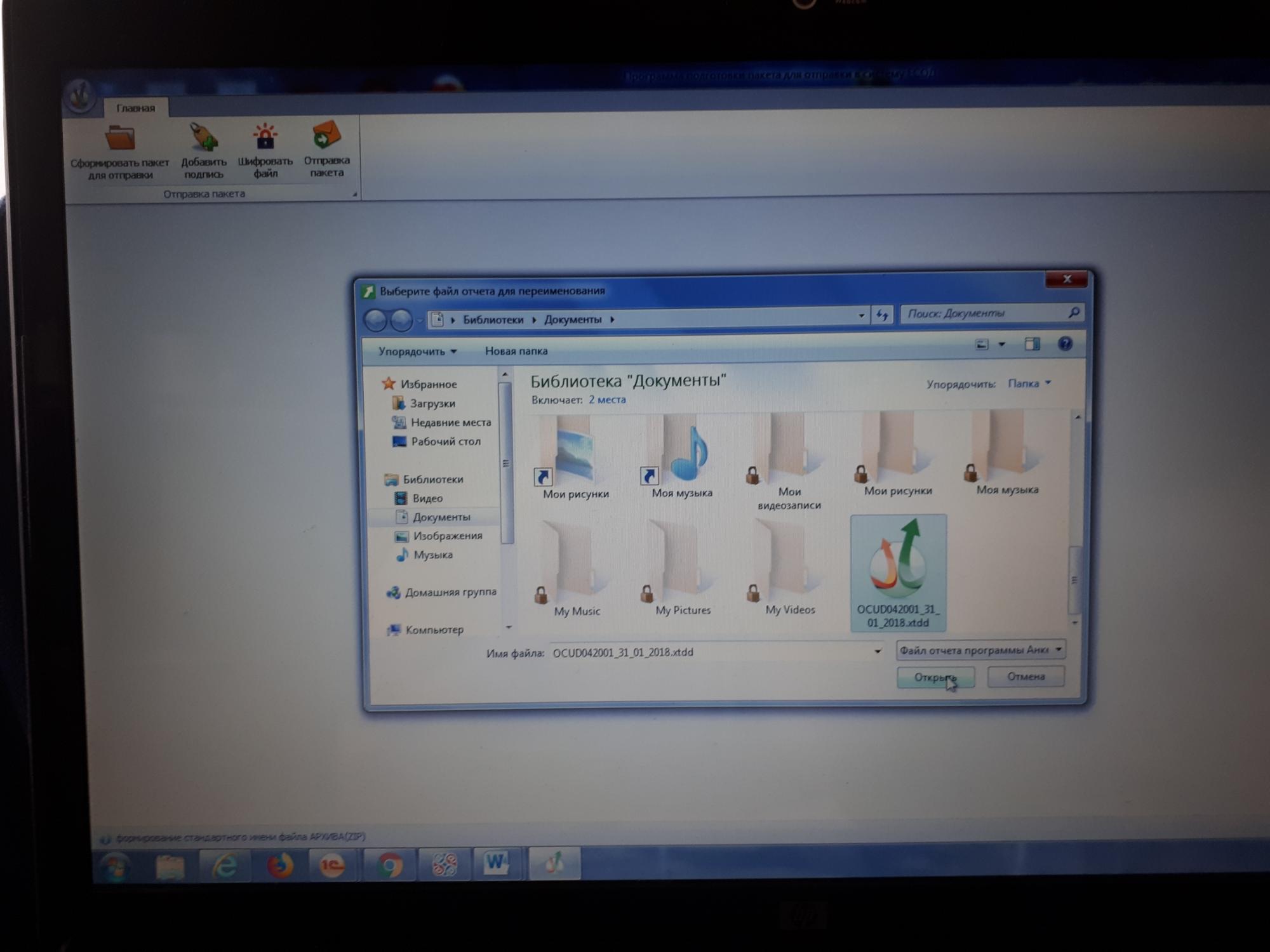The height and width of the screenshot is (952, 1270).
Task: Open the Упорядочить dropdown menu
Action: click(x=417, y=351)
